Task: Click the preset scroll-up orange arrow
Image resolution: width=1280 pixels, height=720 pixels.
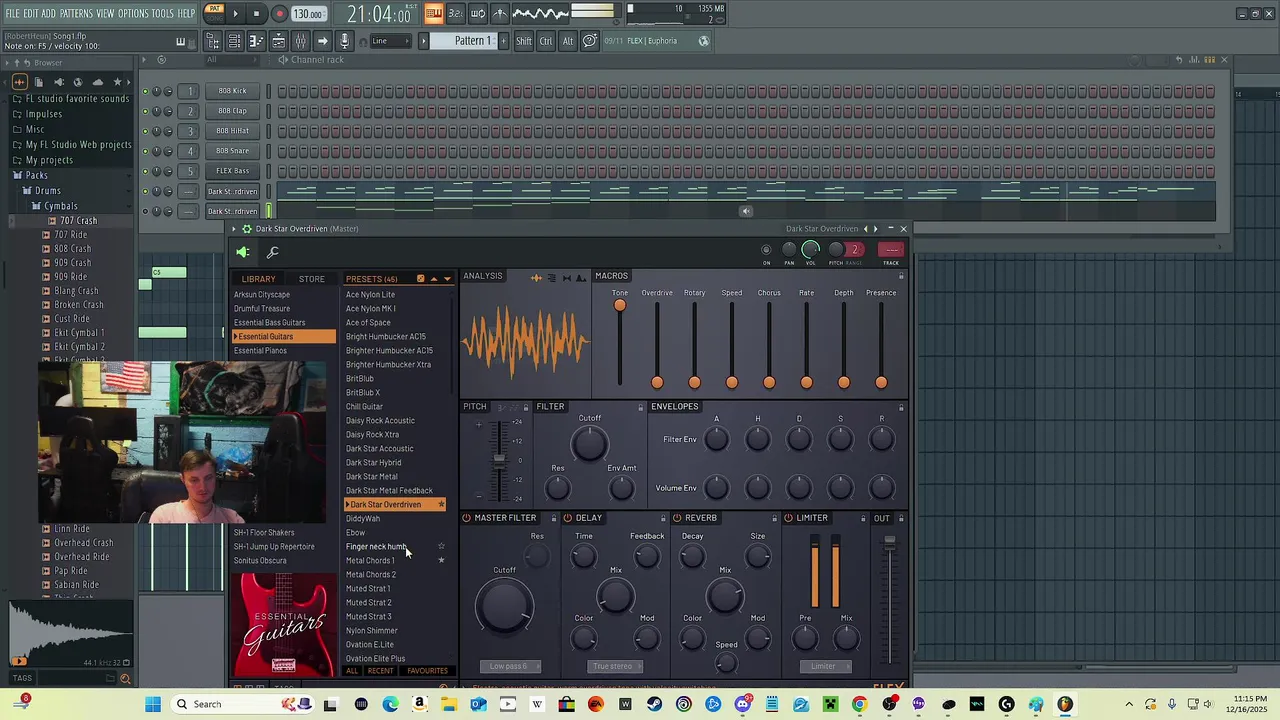Action: click(434, 279)
